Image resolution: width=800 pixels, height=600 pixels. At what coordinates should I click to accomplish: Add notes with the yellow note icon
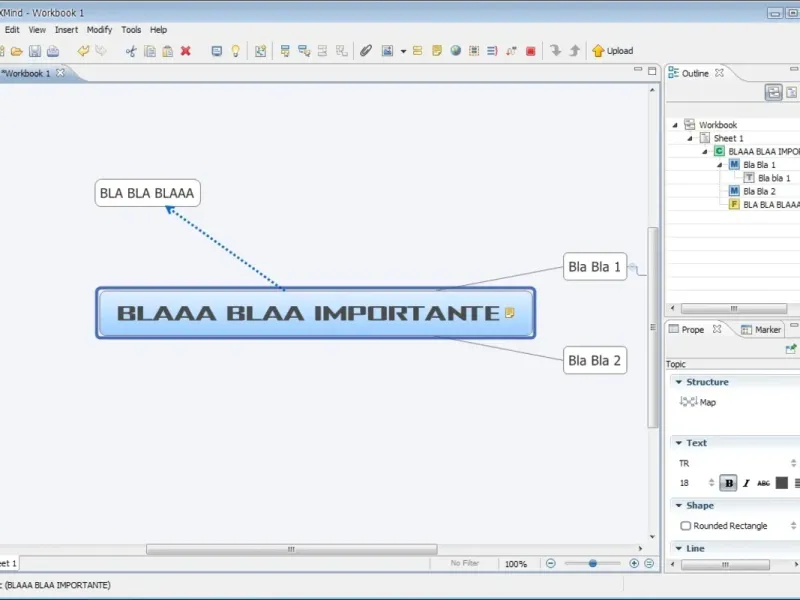pos(437,51)
